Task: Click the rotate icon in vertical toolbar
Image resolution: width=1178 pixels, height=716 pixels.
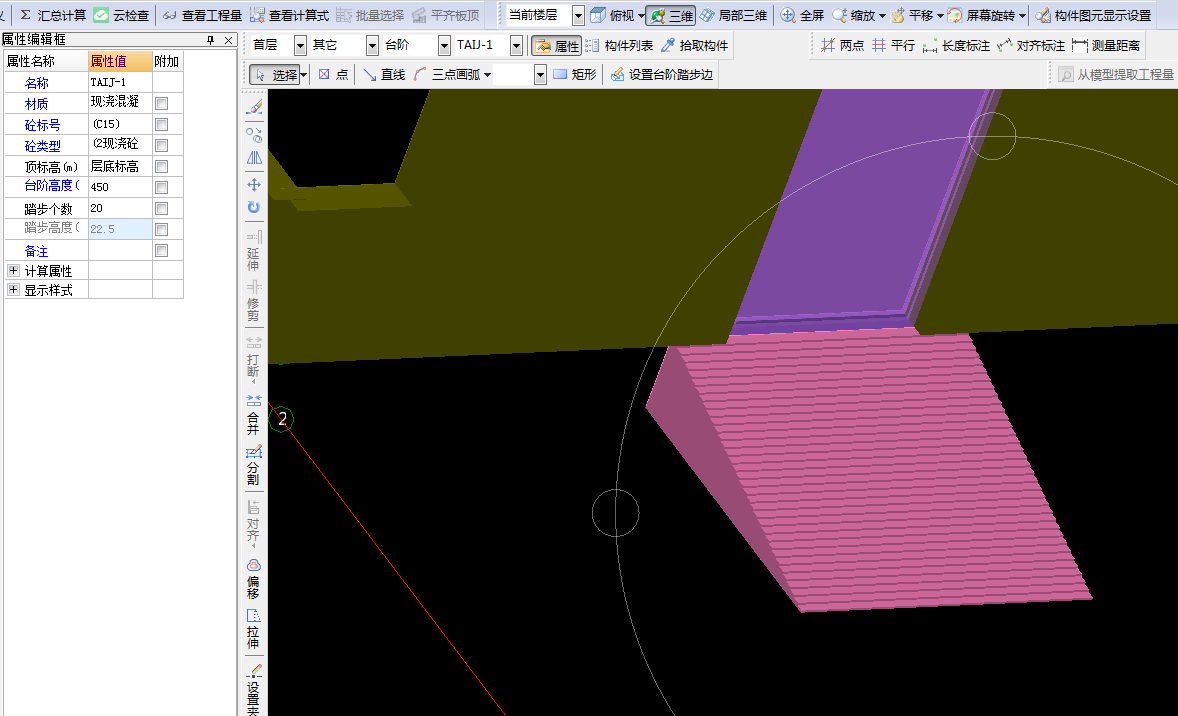Action: [254, 207]
